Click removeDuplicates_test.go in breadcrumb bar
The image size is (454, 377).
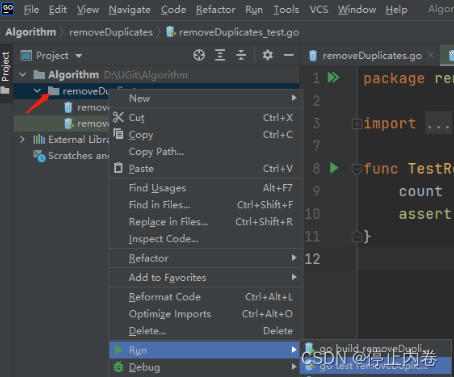coord(239,32)
